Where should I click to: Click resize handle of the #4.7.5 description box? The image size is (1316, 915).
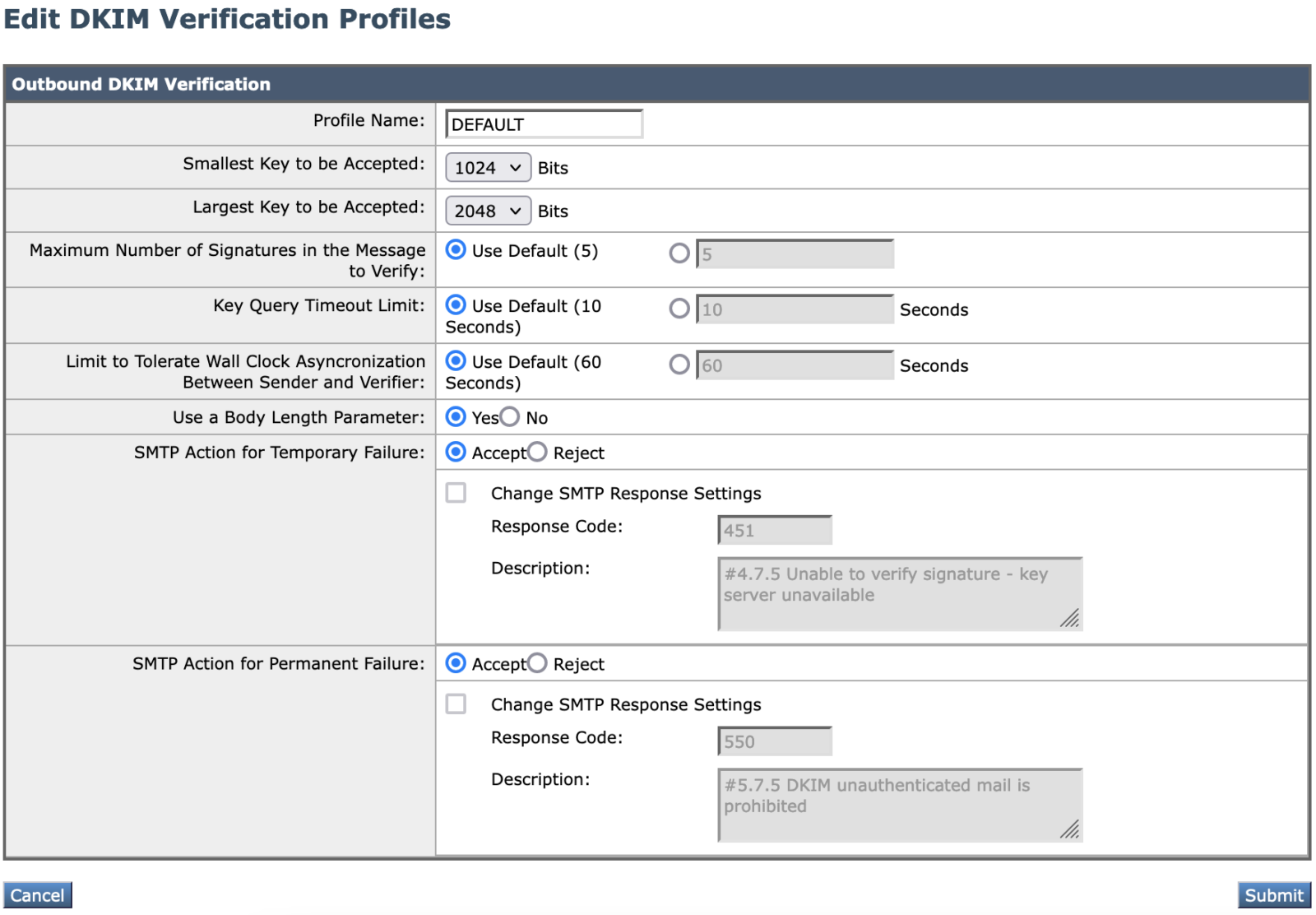click(1070, 619)
